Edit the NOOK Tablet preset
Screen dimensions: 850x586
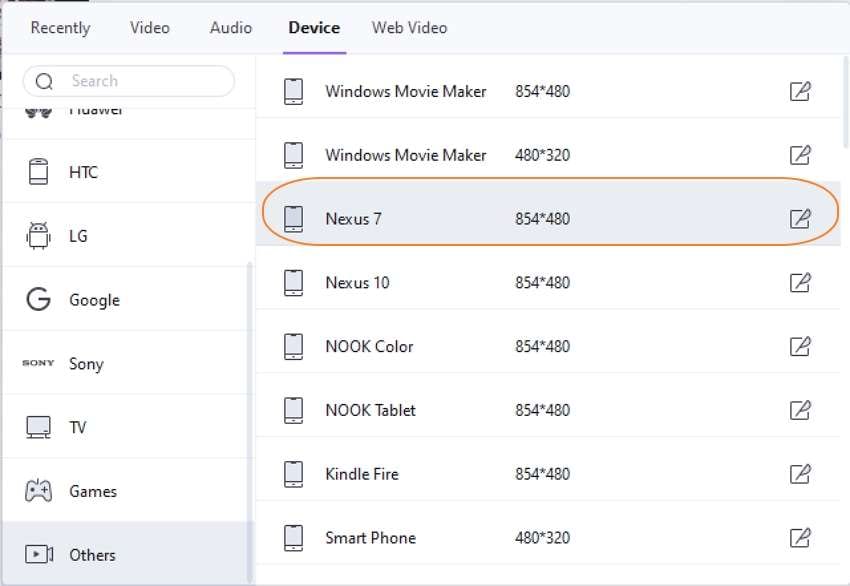click(800, 410)
